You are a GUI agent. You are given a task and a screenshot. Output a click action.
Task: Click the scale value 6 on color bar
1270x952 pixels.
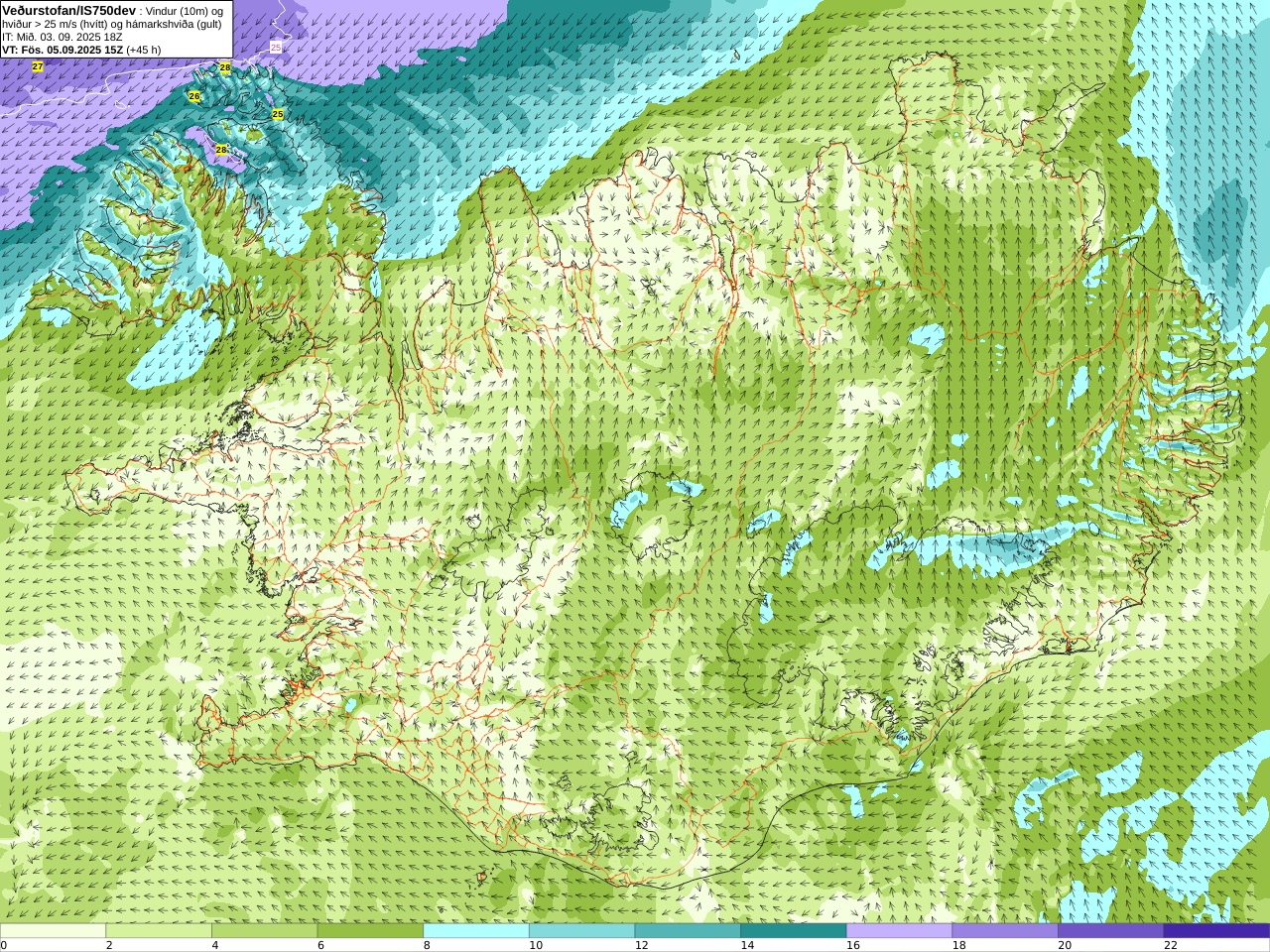320,945
